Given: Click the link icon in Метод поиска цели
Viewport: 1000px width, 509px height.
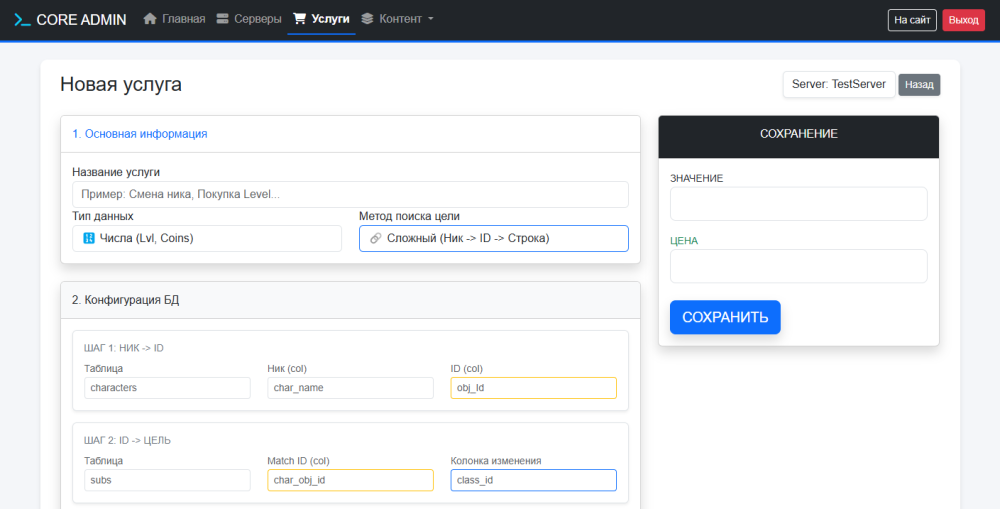Looking at the screenshot, I should (375, 238).
